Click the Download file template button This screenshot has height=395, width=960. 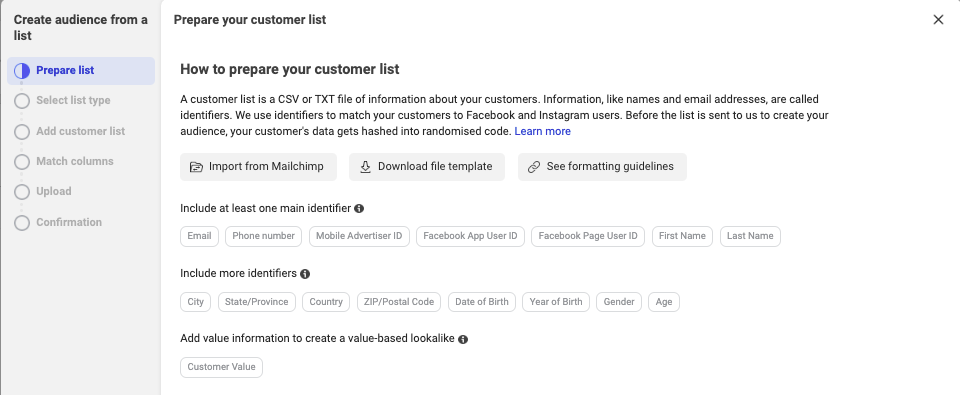[x=427, y=167]
